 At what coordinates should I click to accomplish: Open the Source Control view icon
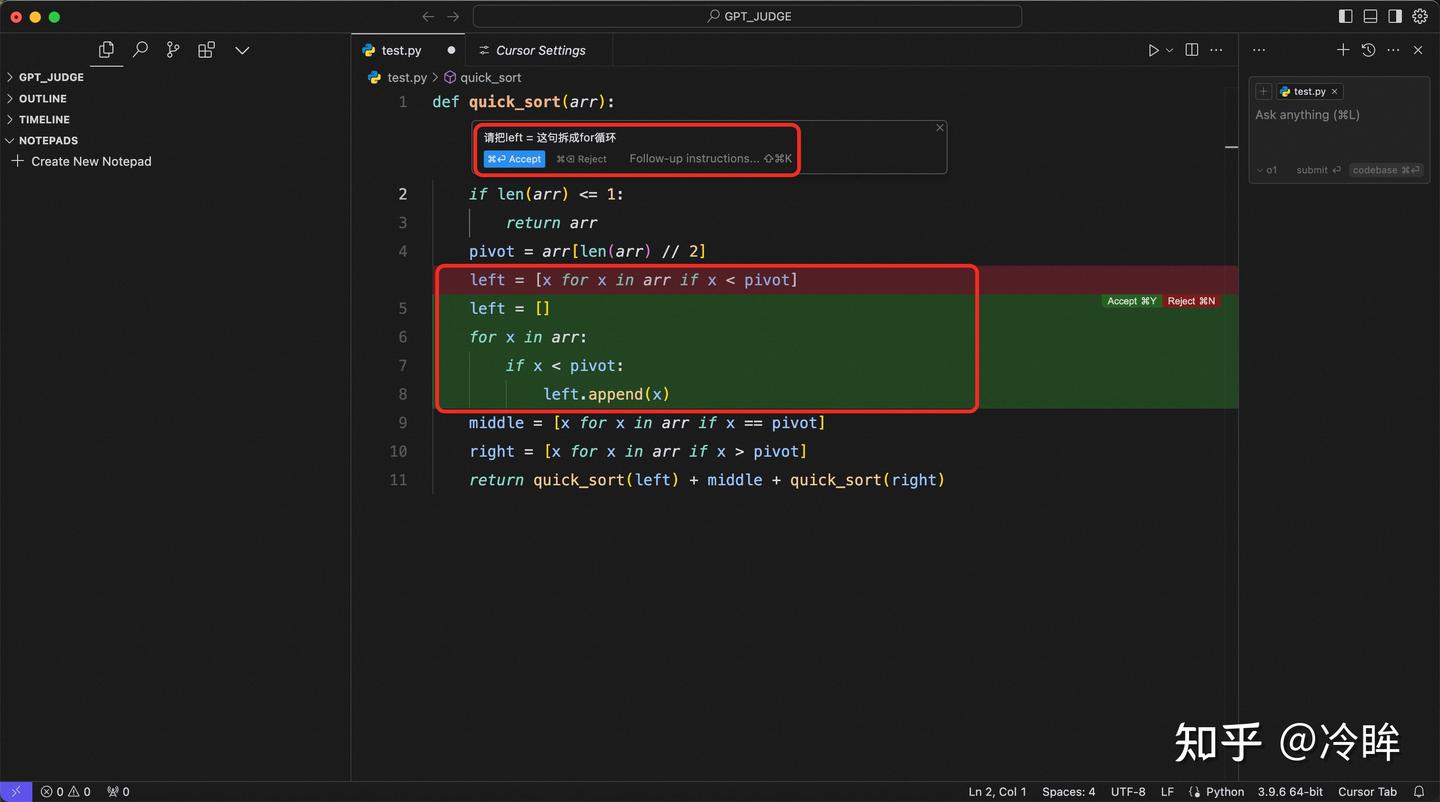(x=173, y=49)
